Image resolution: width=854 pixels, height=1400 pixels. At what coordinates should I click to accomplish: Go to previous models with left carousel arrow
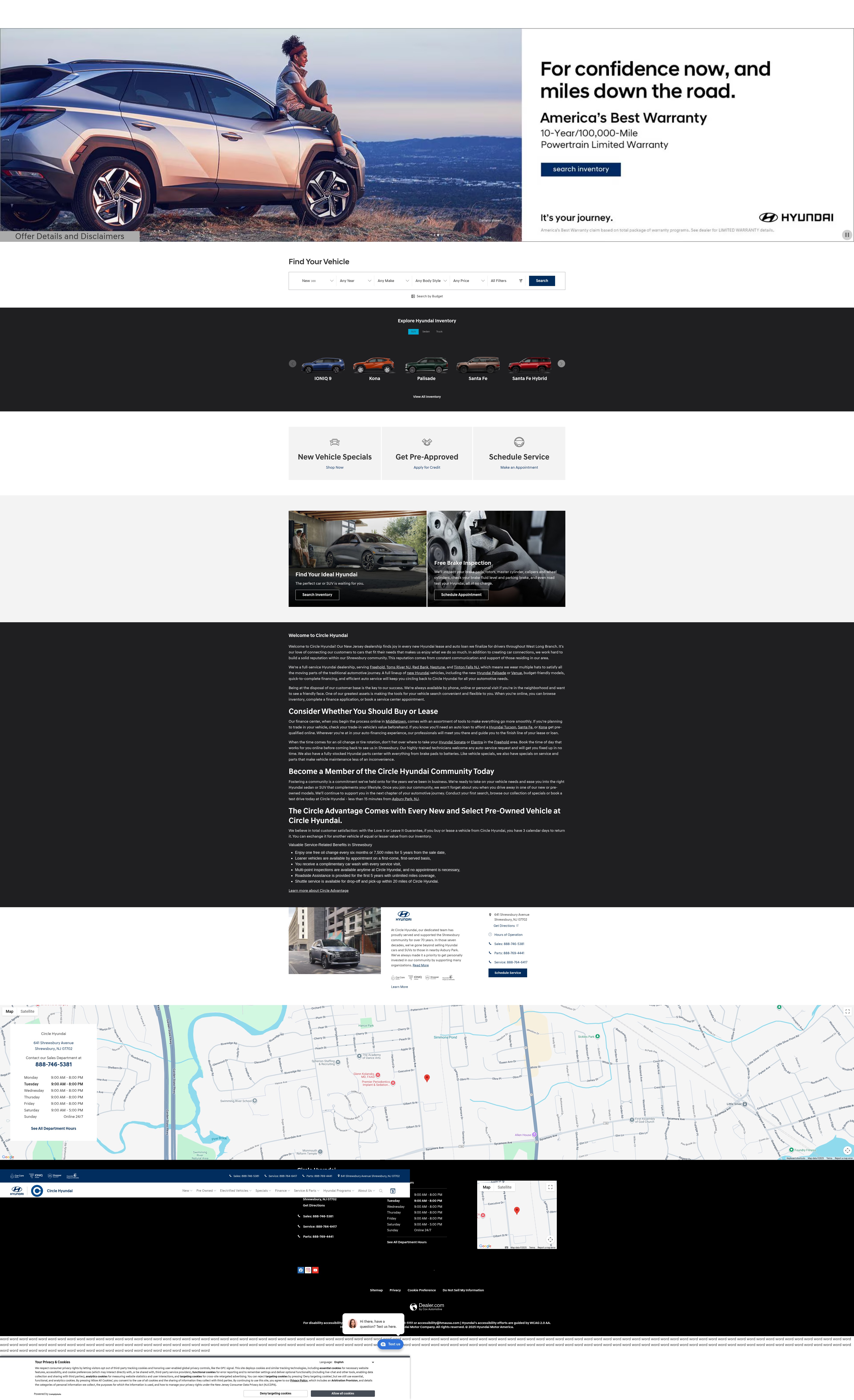click(292, 364)
